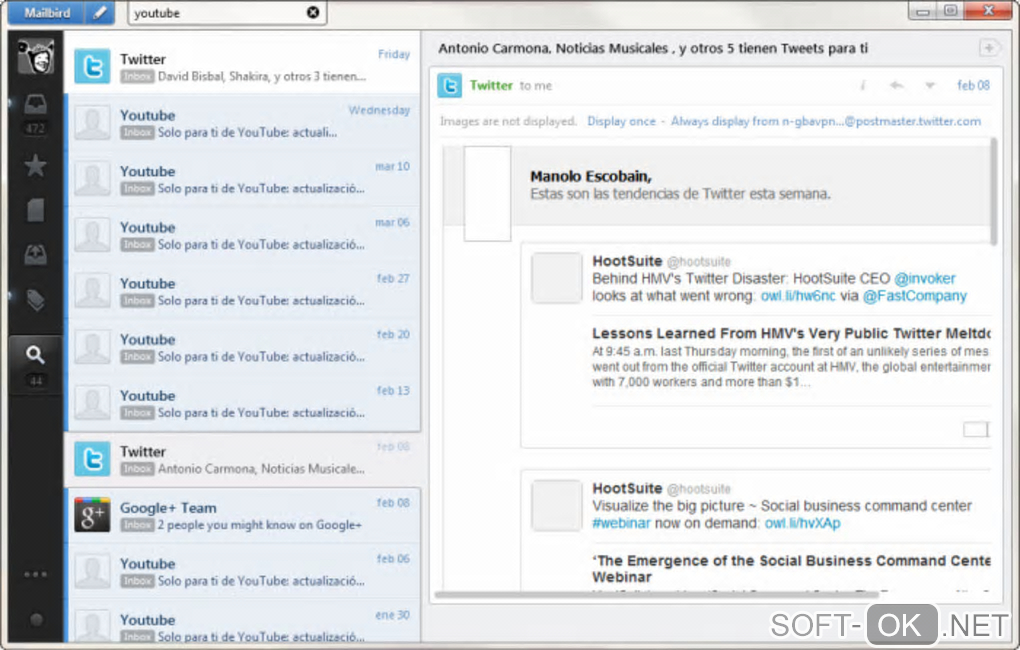The image size is (1020, 650).
Task: Open the owl.li/hw6nc link
Action: (x=798, y=296)
